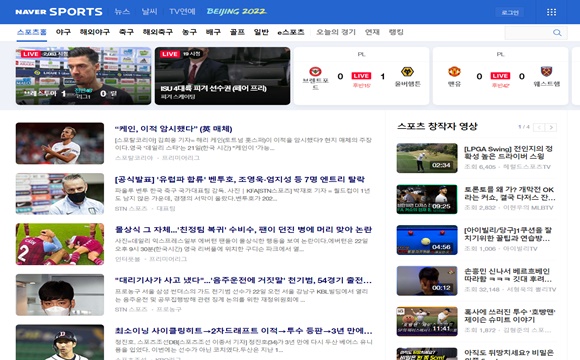Click the NAVER SPORTS logo

59,12
